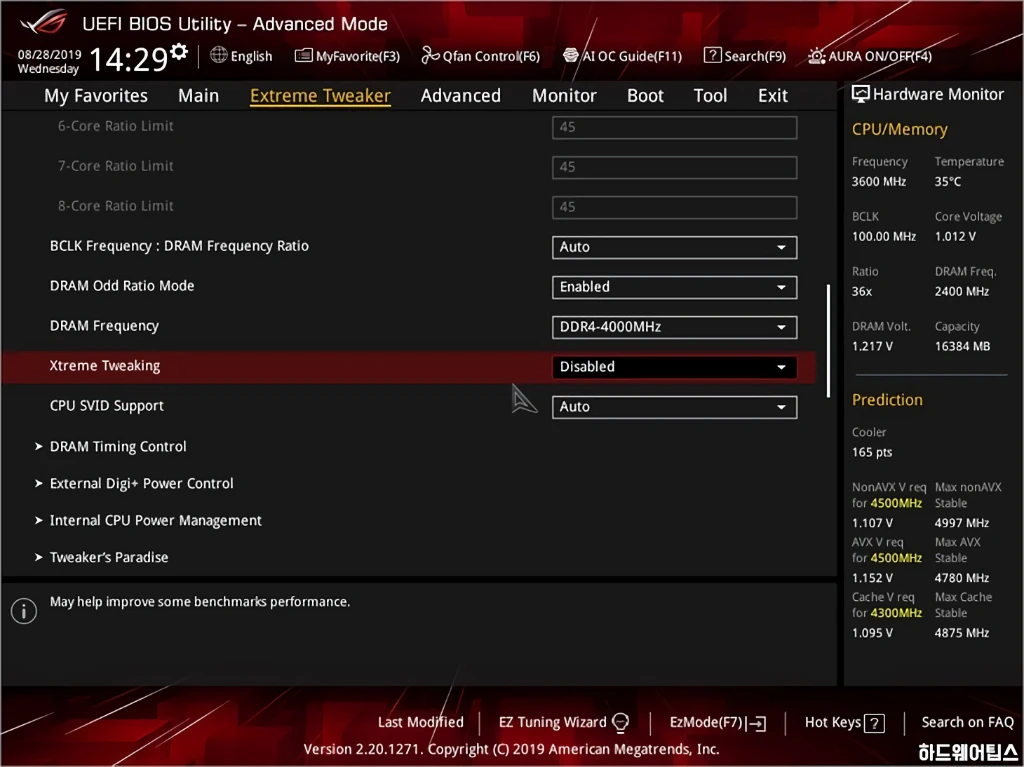
Task: Click the vertical scrollbar of settings list
Action: (x=829, y=340)
